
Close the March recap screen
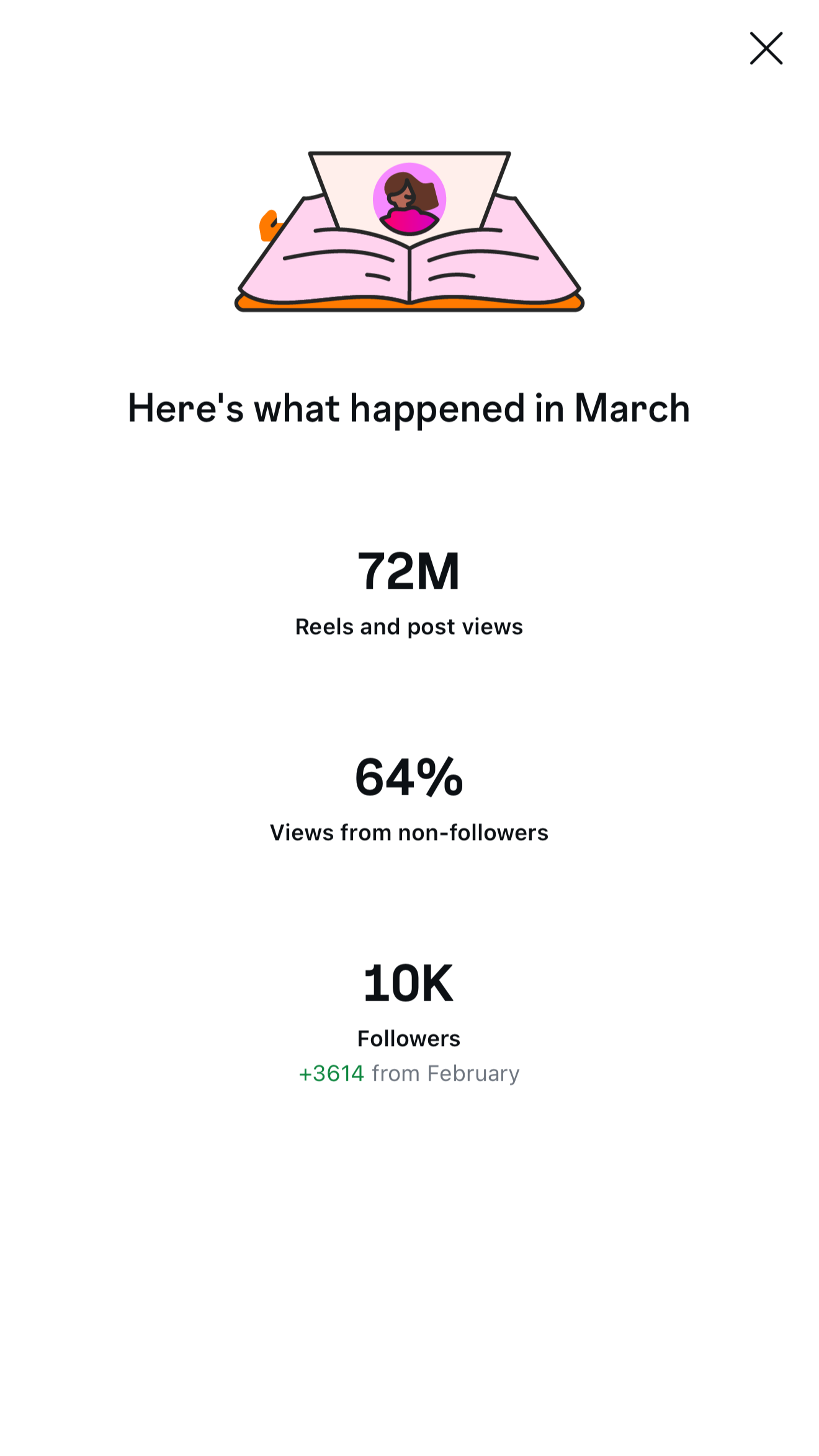pos(766,48)
